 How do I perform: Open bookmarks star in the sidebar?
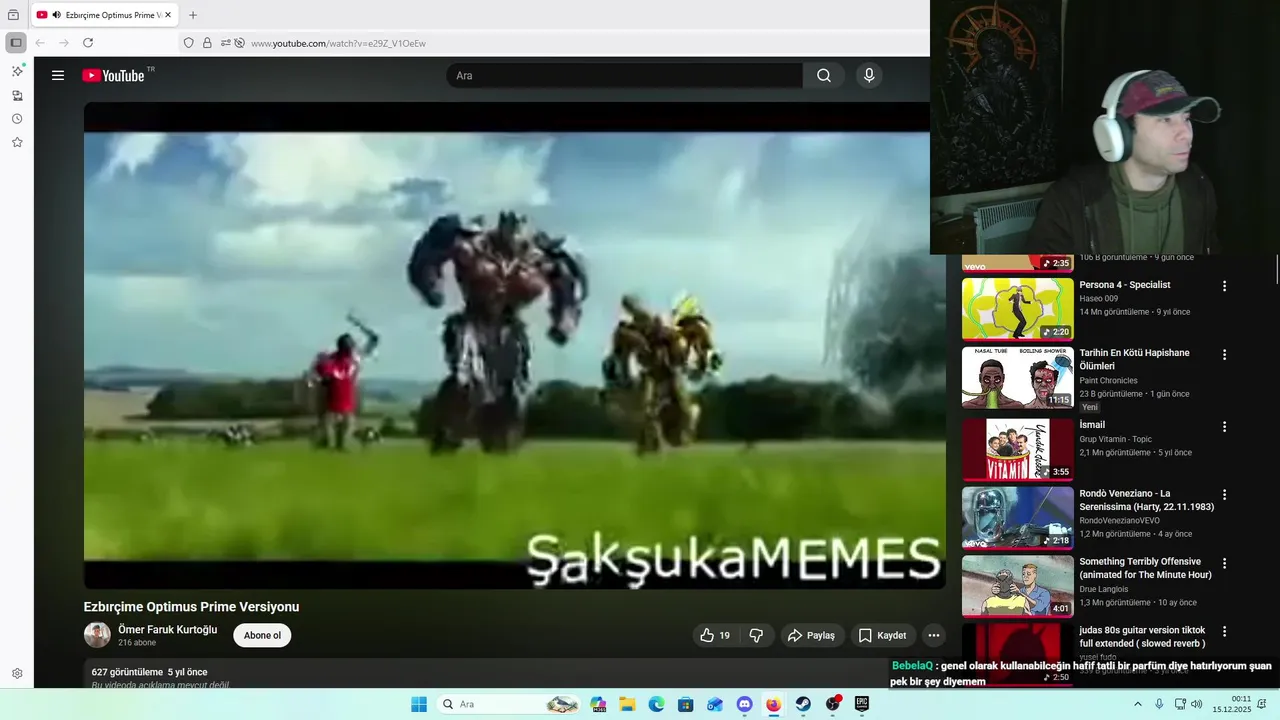coord(17,143)
